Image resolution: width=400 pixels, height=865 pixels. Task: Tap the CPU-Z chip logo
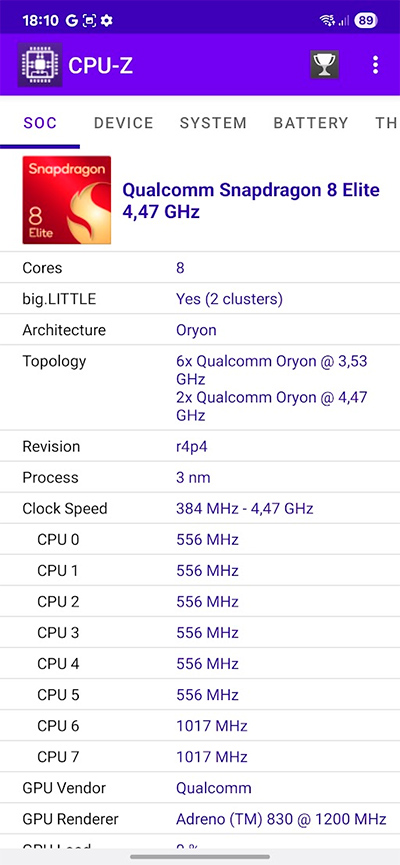coord(40,65)
